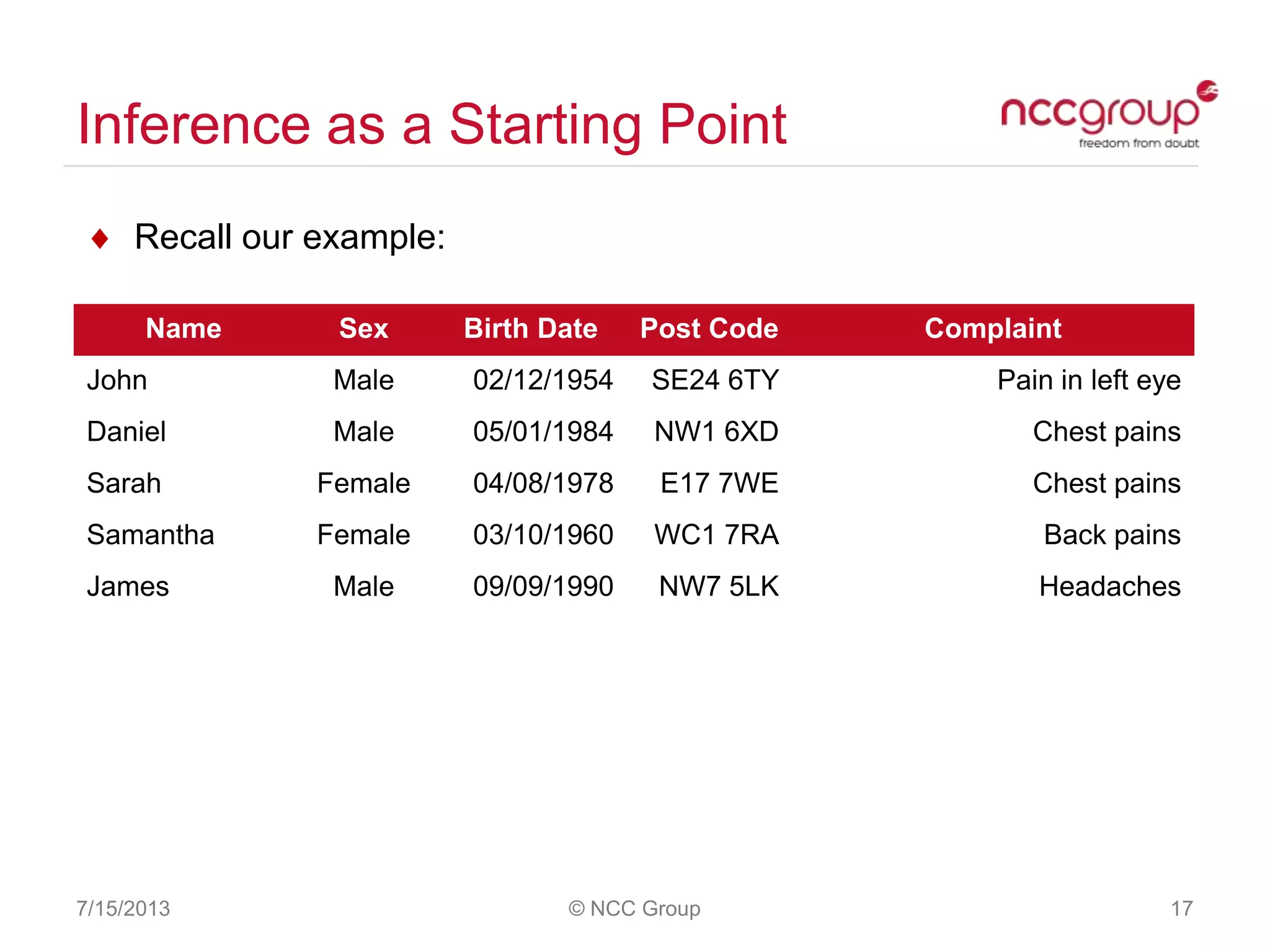Click the complaint "Headaches"
The width and height of the screenshot is (1270, 952).
point(1110,586)
